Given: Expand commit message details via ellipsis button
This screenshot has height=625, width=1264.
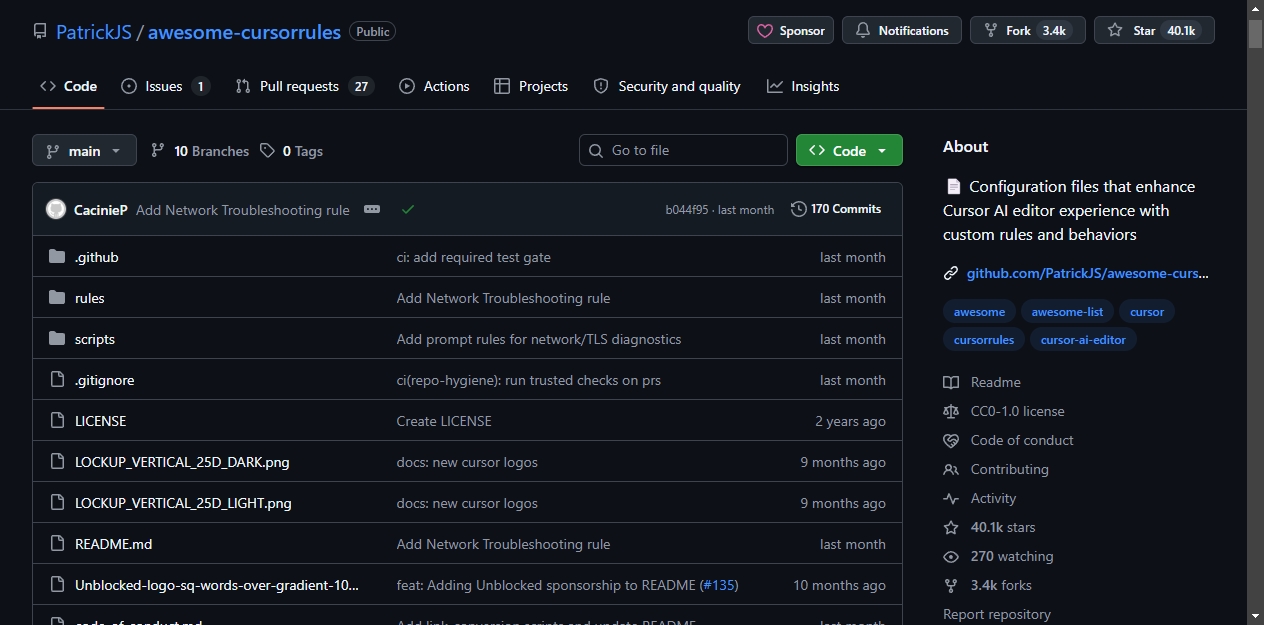Looking at the screenshot, I should [x=372, y=209].
